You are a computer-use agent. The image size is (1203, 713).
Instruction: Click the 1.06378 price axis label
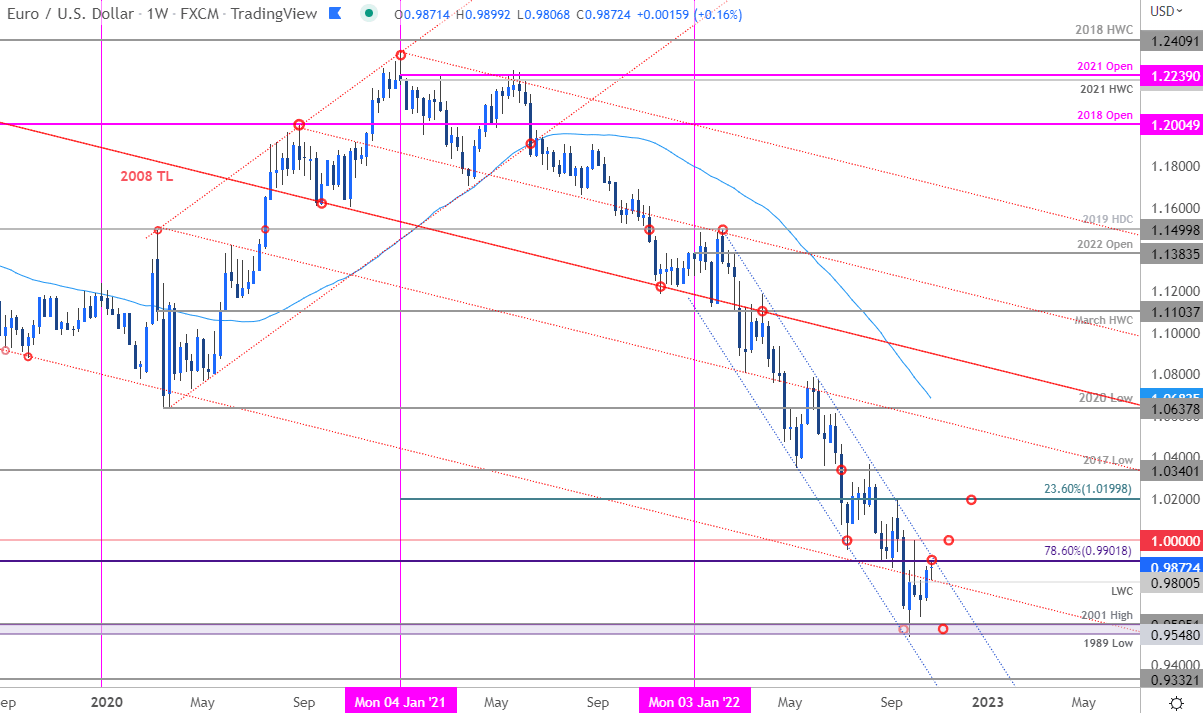1172,408
